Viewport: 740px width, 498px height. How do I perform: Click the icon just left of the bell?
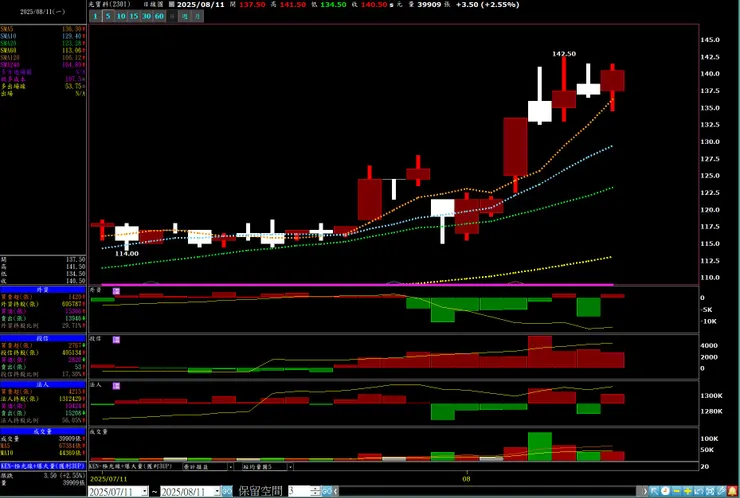(721, 491)
